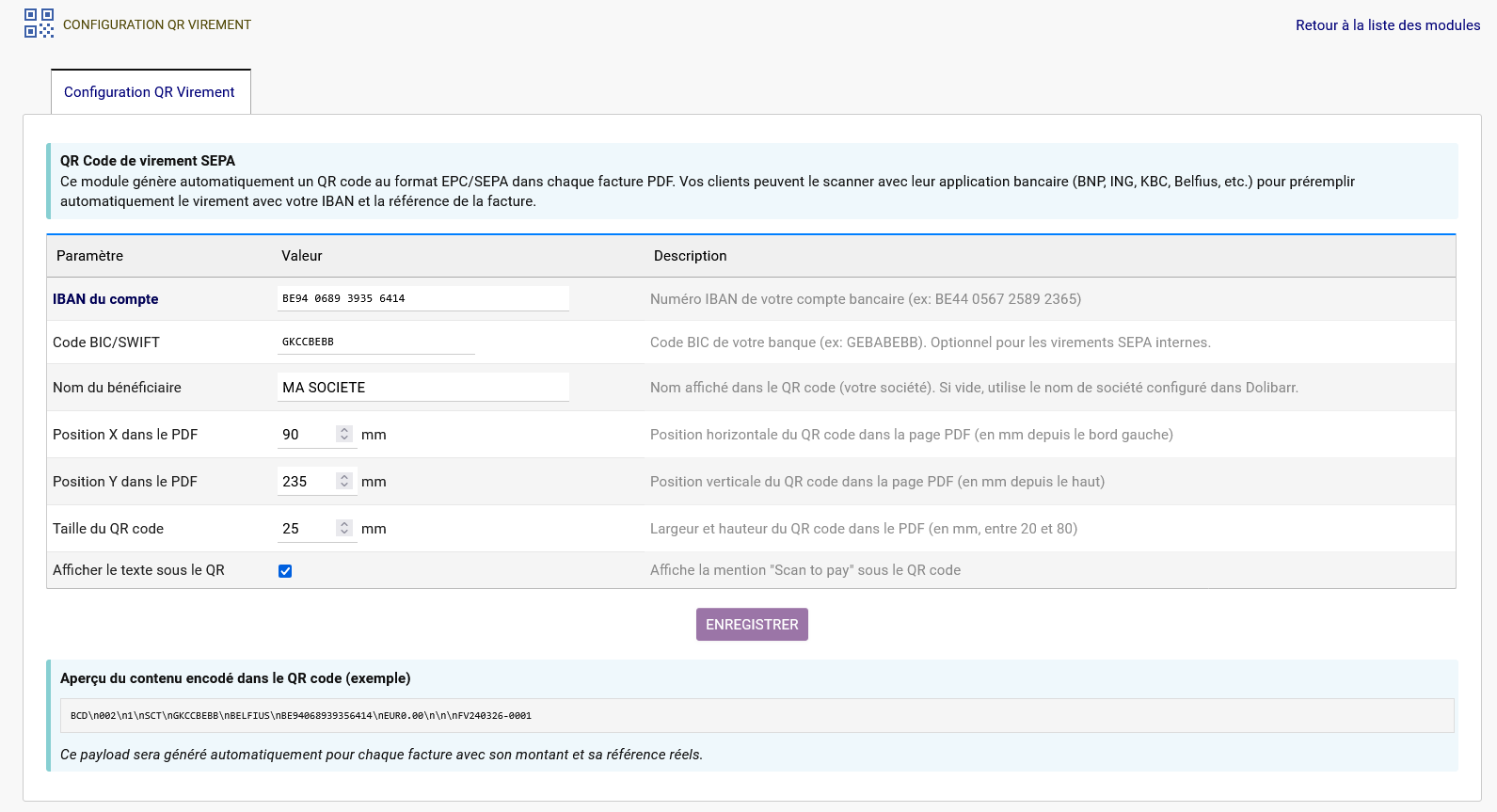Open the Configuration QR Virement tab
Viewport: 1497px width, 812px height.
click(x=150, y=92)
